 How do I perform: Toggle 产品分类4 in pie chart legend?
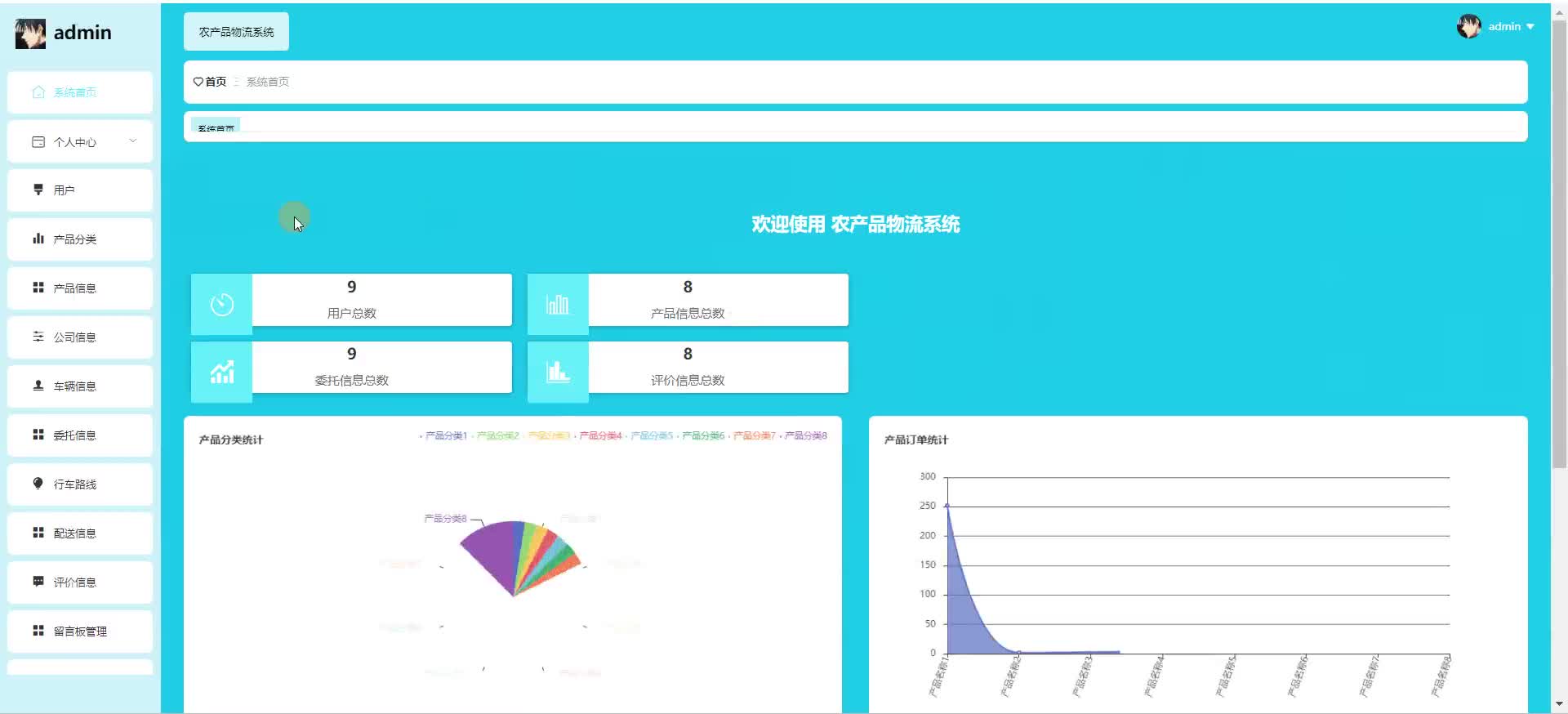click(x=598, y=436)
